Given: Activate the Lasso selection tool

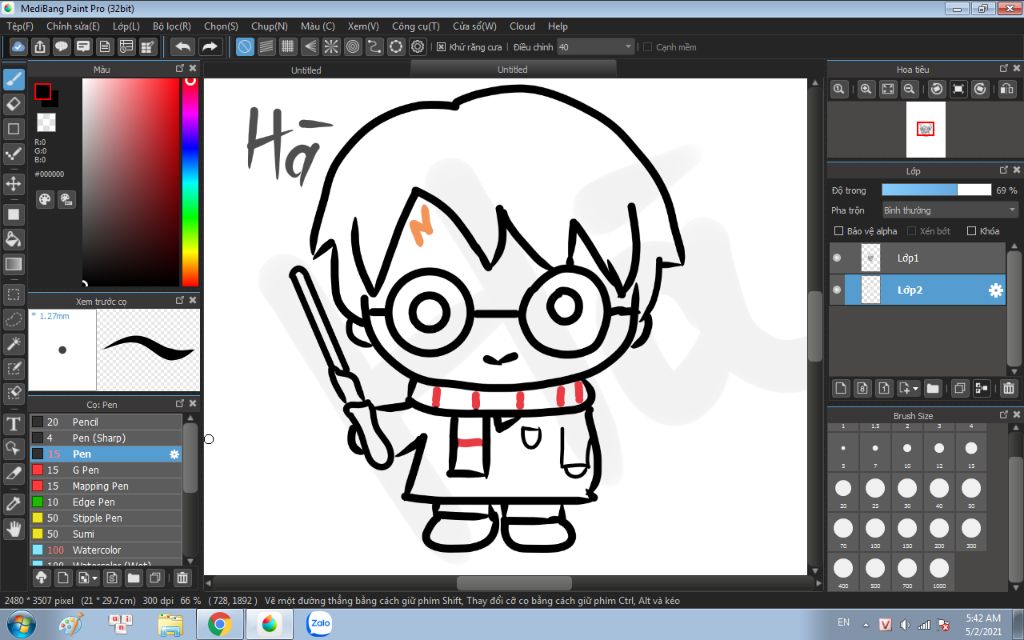Looking at the screenshot, I should (x=13, y=319).
